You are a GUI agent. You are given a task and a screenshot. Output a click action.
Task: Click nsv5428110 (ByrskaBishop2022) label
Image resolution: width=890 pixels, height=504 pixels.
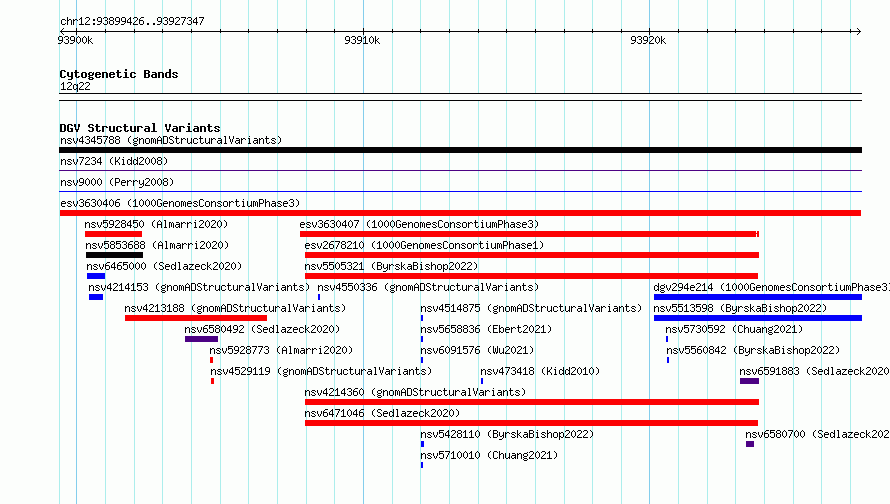[507, 434]
